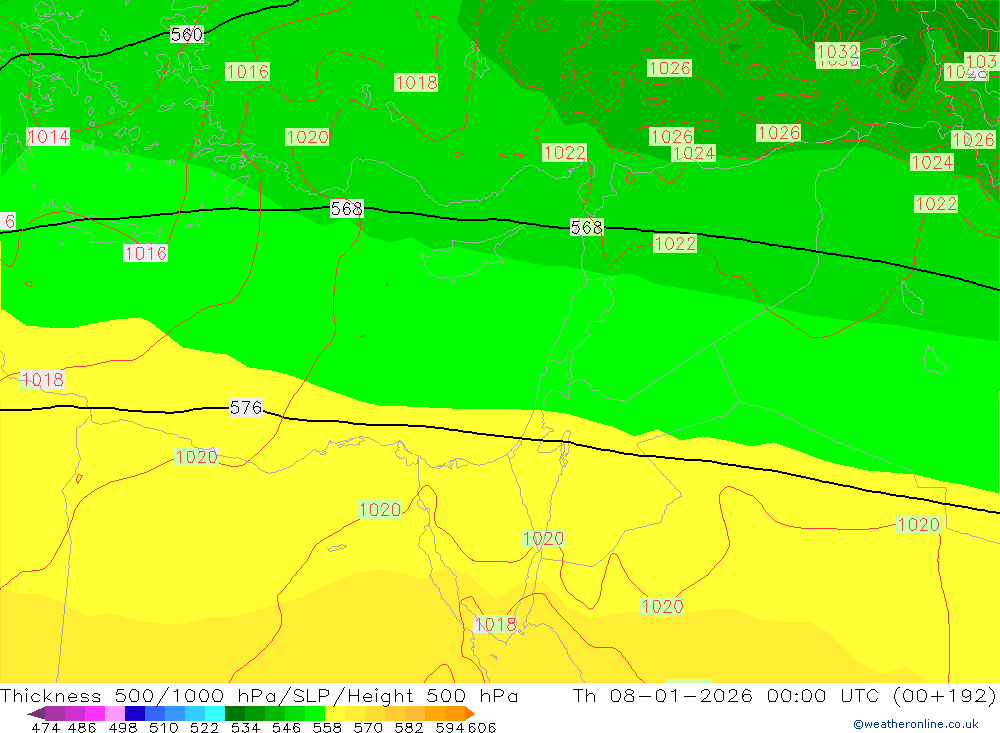The image size is (1000, 733).
Task: Pick the yellow legend swatch after 558
Action: tap(335, 713)
